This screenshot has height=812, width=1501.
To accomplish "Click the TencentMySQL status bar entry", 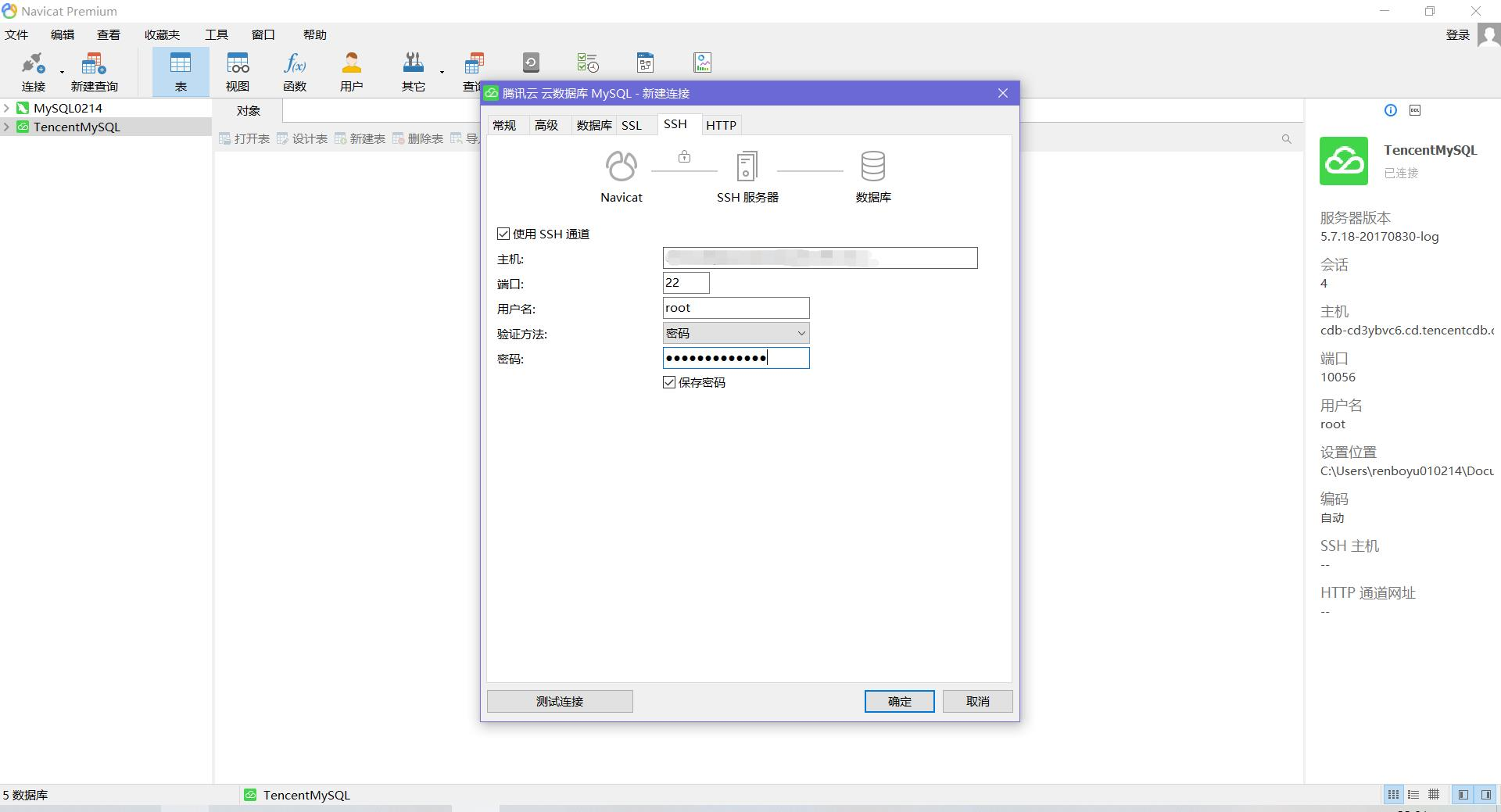I will pos(297,795).
